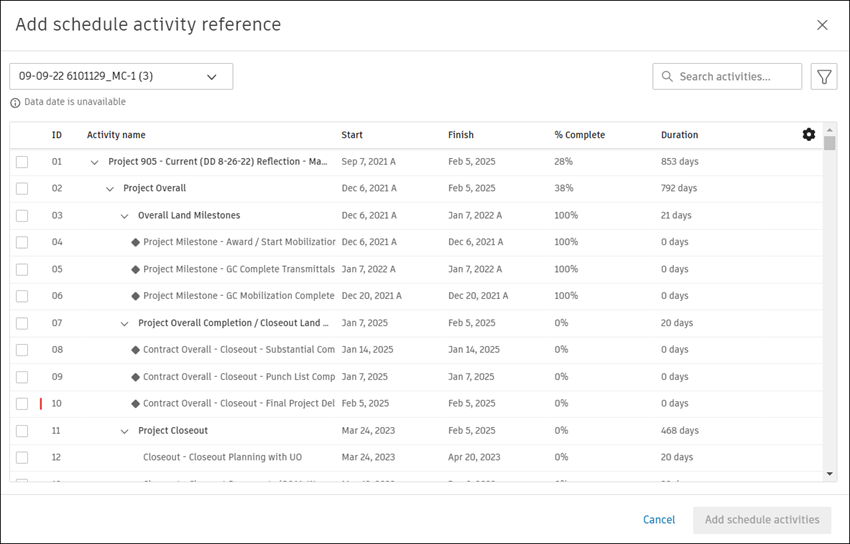Click milestone diamond icon for row 10
The image size is (850, 544).
coord(135,404)
